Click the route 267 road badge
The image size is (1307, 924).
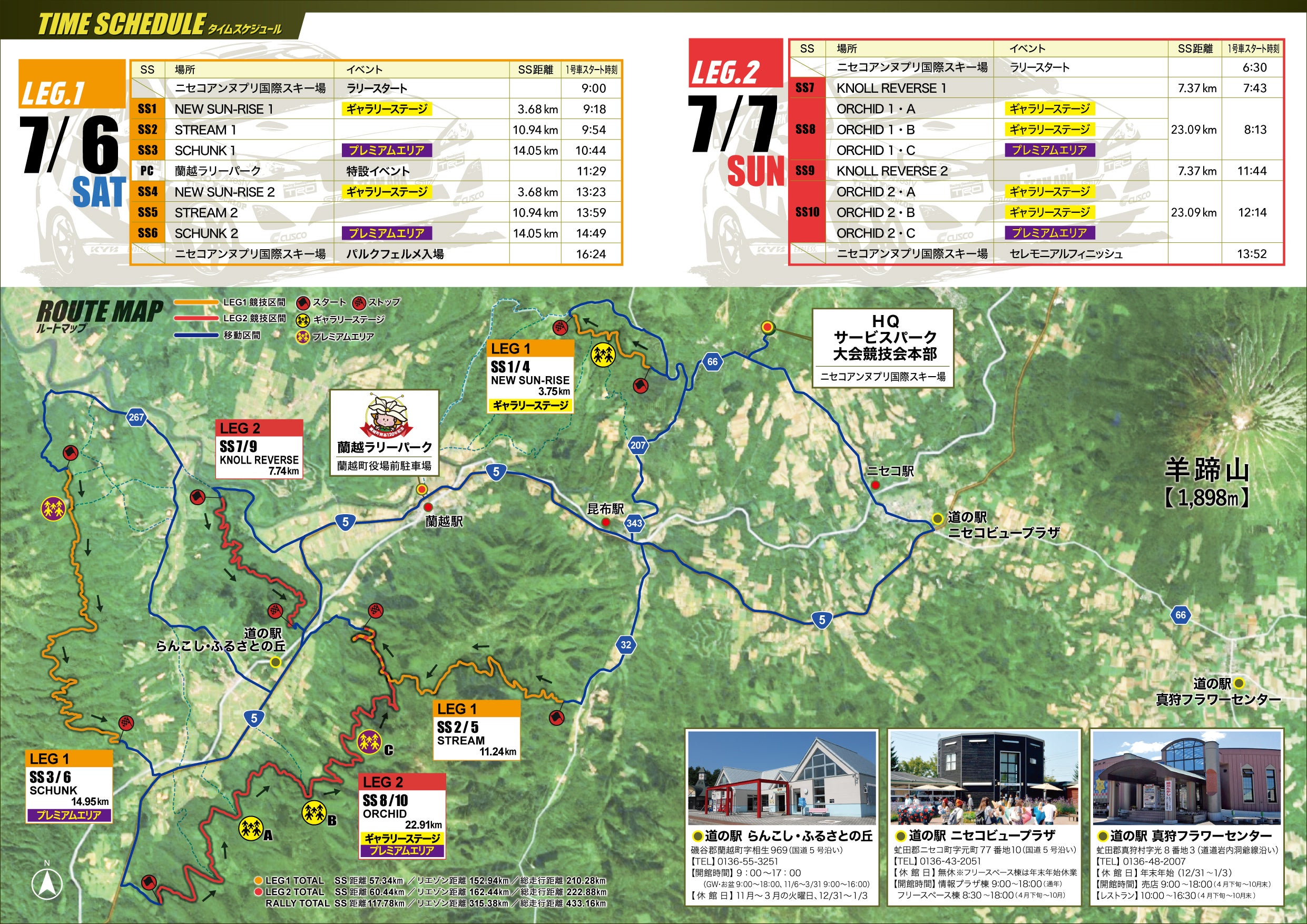tap(136, 417)
